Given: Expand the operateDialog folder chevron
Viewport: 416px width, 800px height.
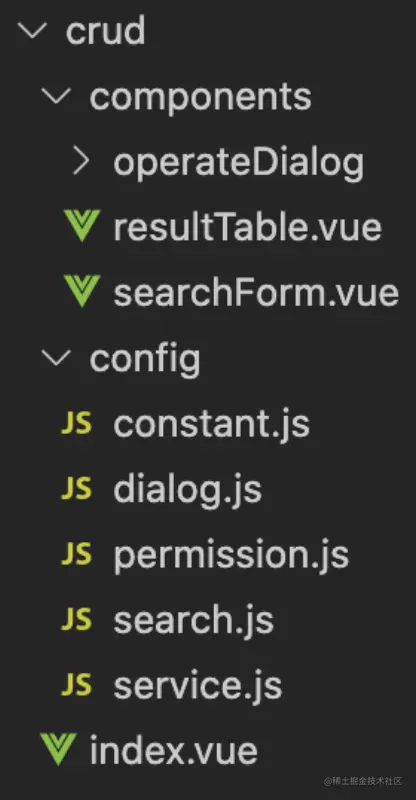Looking at the screenshot, I should click(81, 161).
